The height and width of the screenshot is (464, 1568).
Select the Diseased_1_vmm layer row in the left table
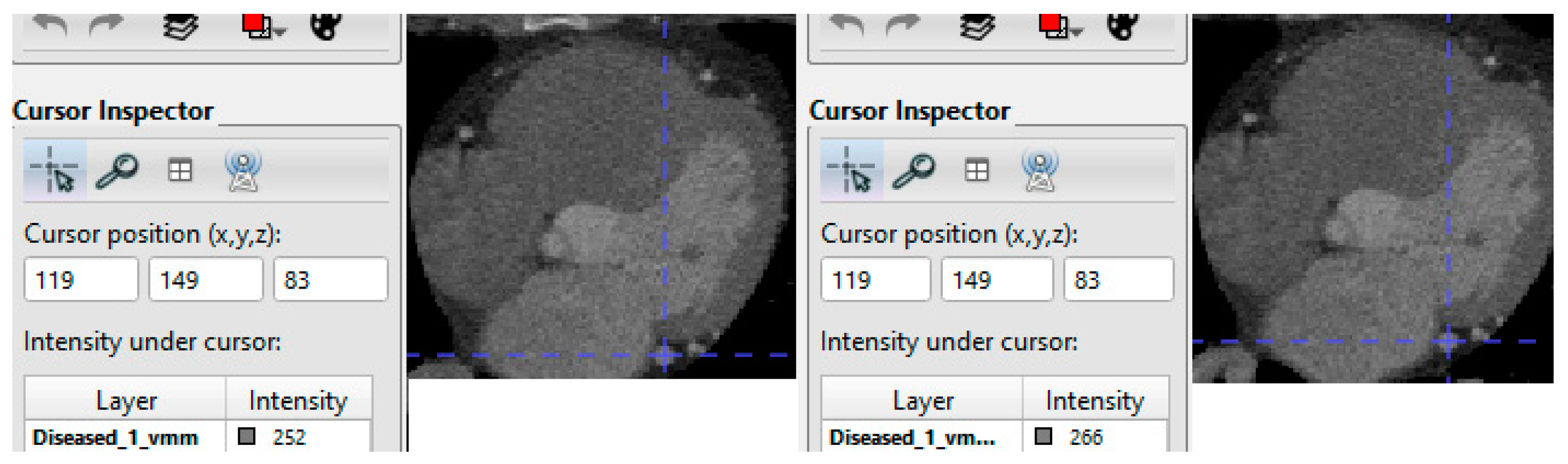point(116,437)
